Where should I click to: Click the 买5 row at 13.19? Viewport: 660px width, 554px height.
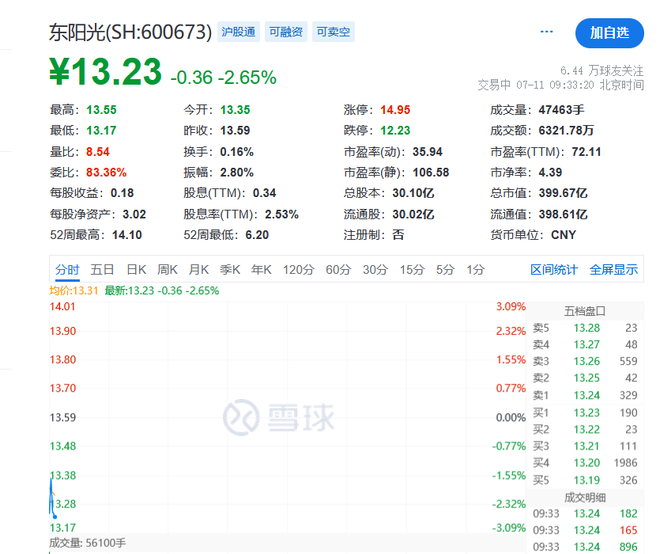[x=585, y=480]
